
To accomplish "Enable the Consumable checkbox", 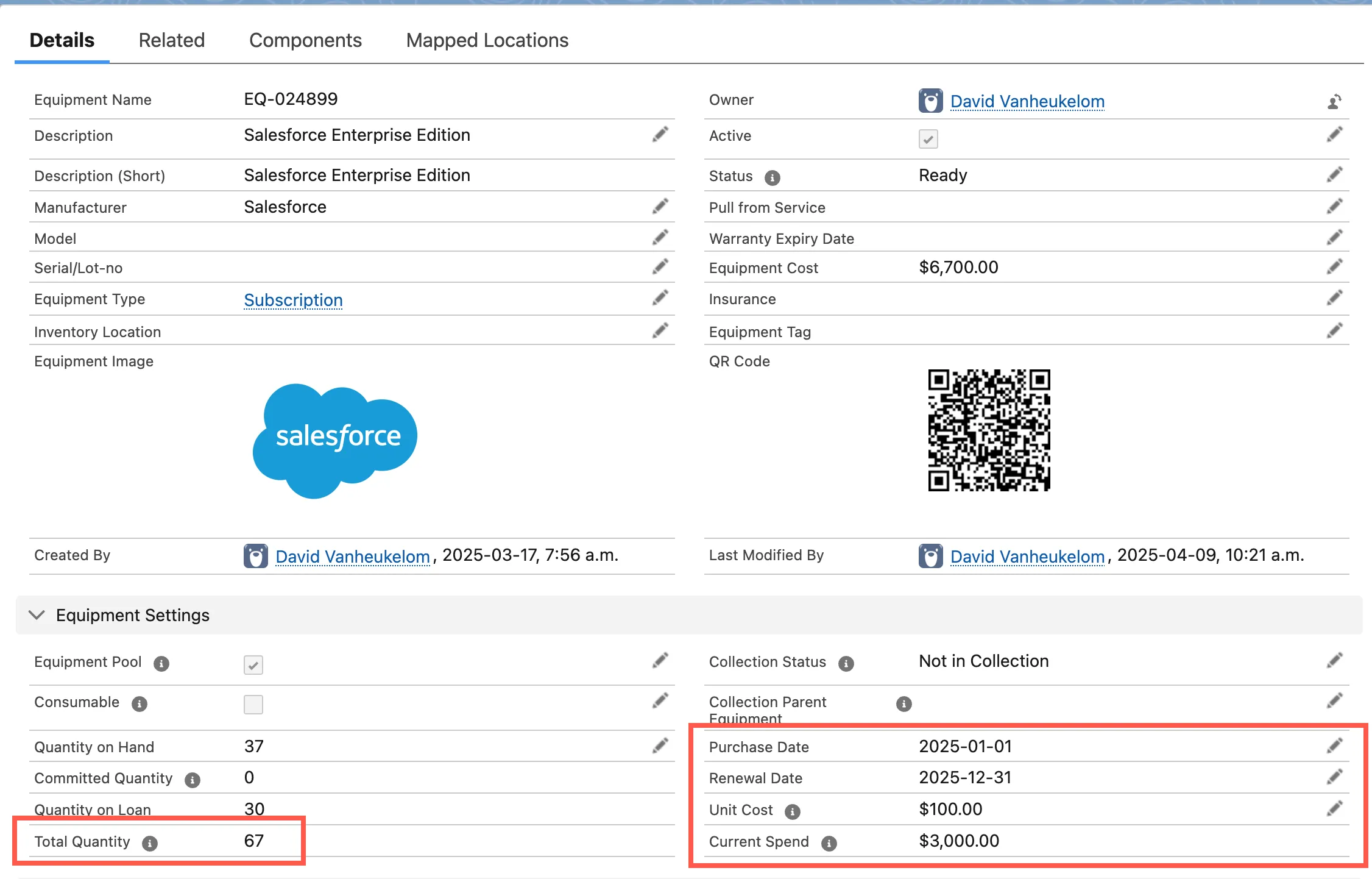I will tap(253, 705).
